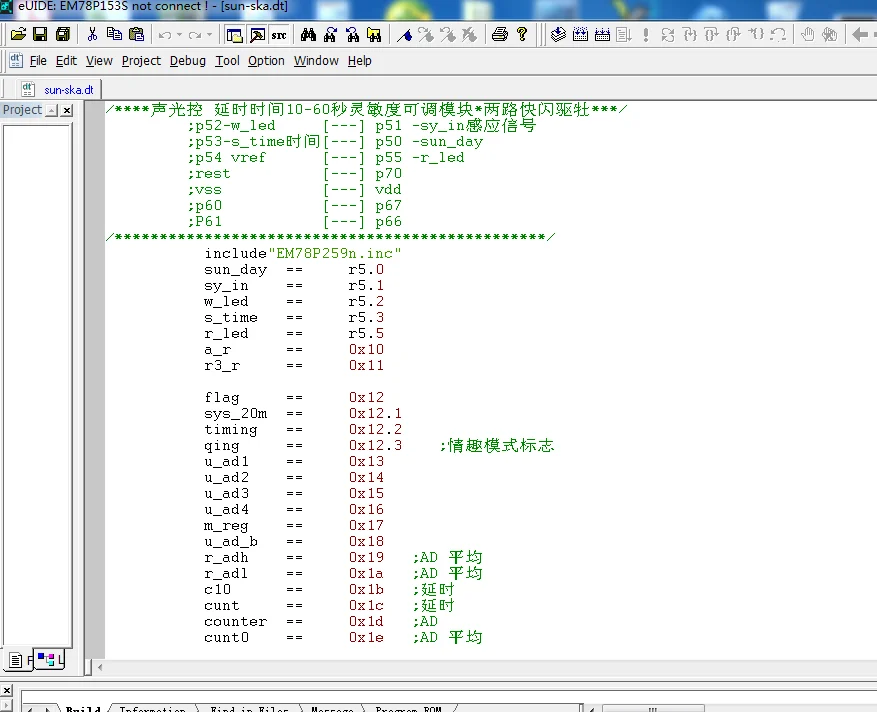Click the src view toolbar button
Image resolution: width=877 pixels, height=712 pixels.
tap(279, 34)
